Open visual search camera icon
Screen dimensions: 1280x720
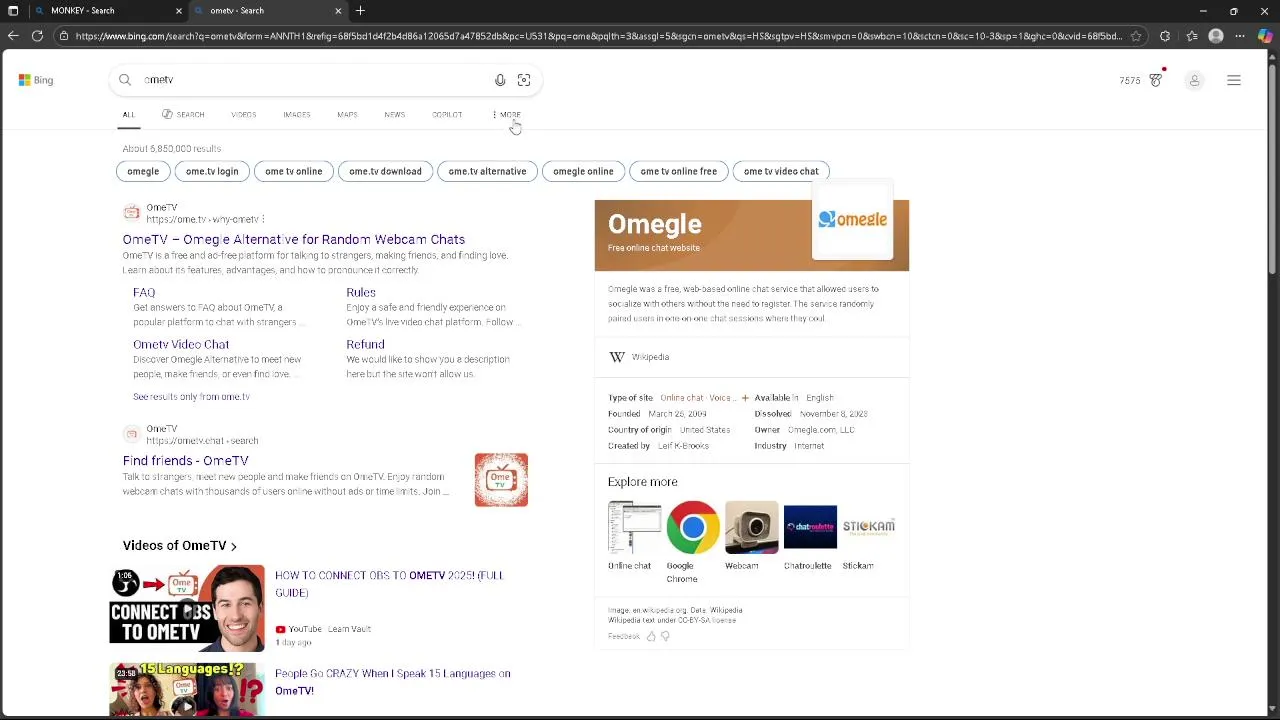(x=524, y=80)
